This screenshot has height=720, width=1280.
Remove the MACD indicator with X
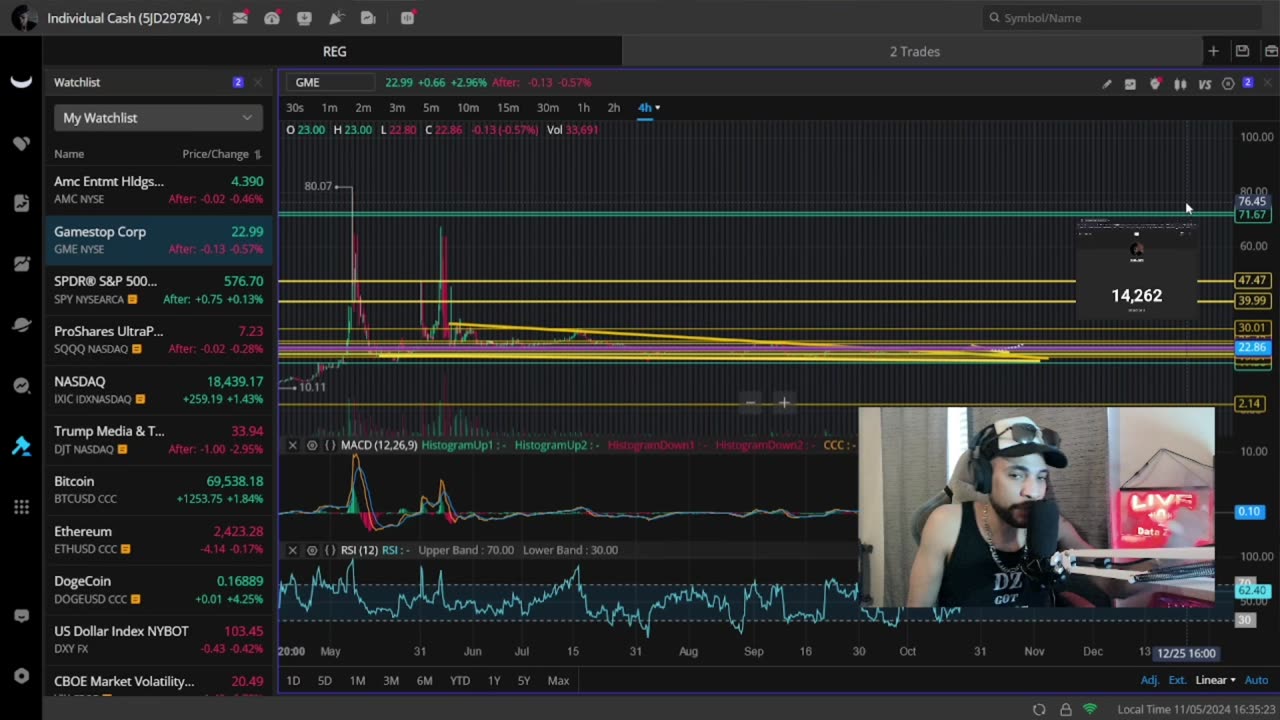pos(293,445)
